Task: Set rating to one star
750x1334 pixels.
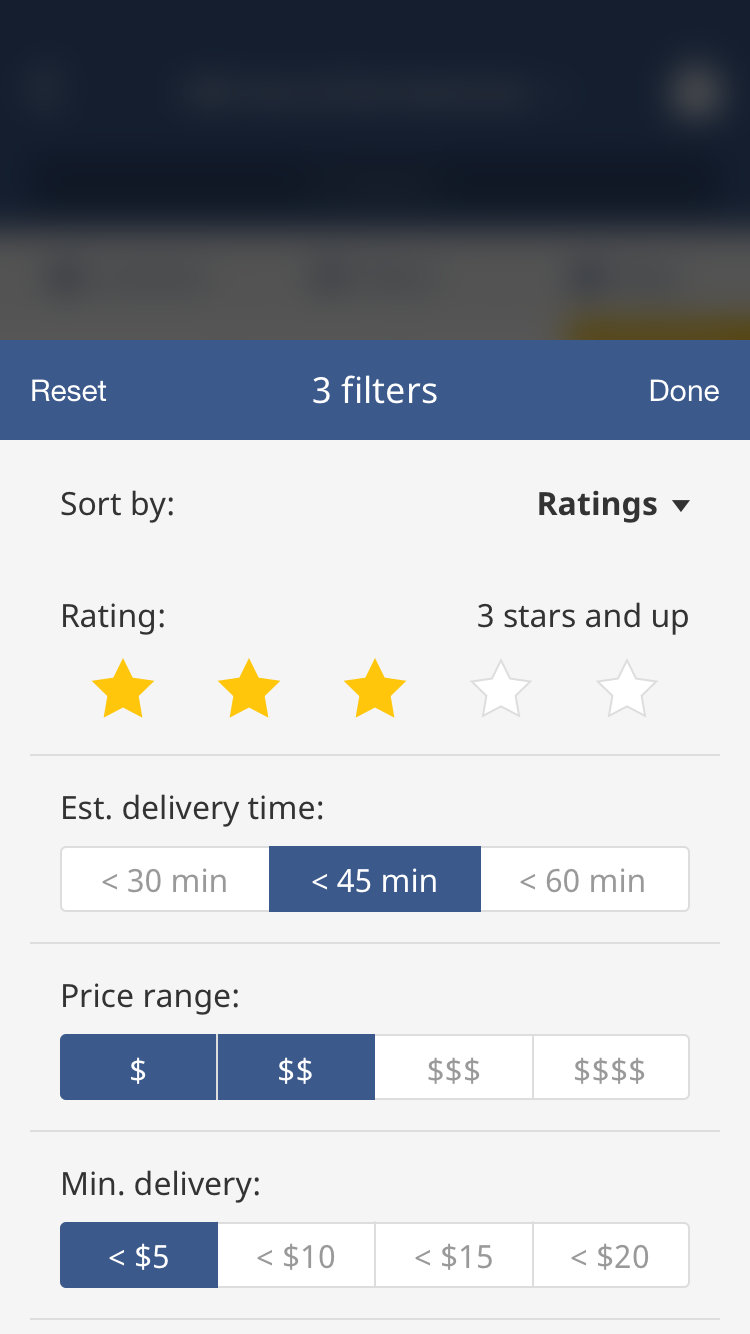Action: (122, 689)
